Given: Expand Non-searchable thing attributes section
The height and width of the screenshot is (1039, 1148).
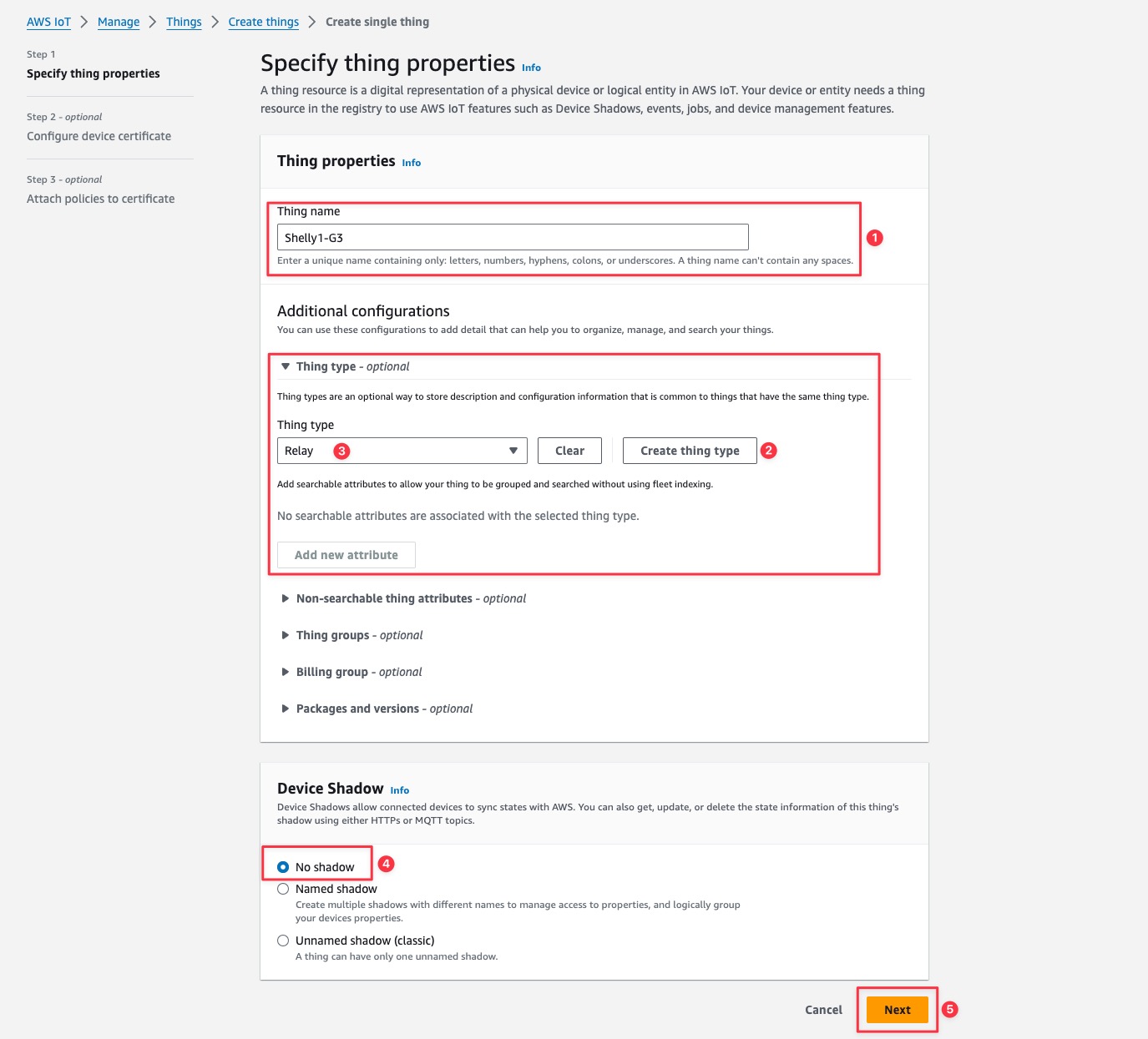Looking at the screenshot, I should pos(286,598).
